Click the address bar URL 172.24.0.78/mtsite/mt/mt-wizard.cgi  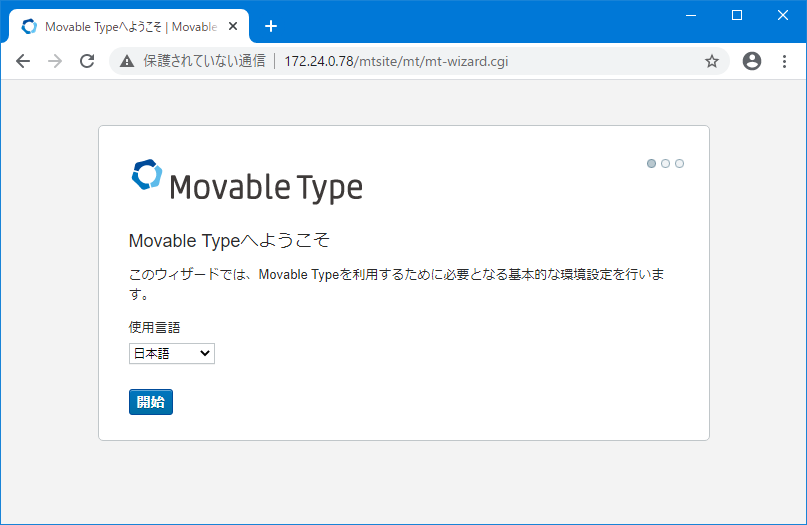click(x=396, y=61)
